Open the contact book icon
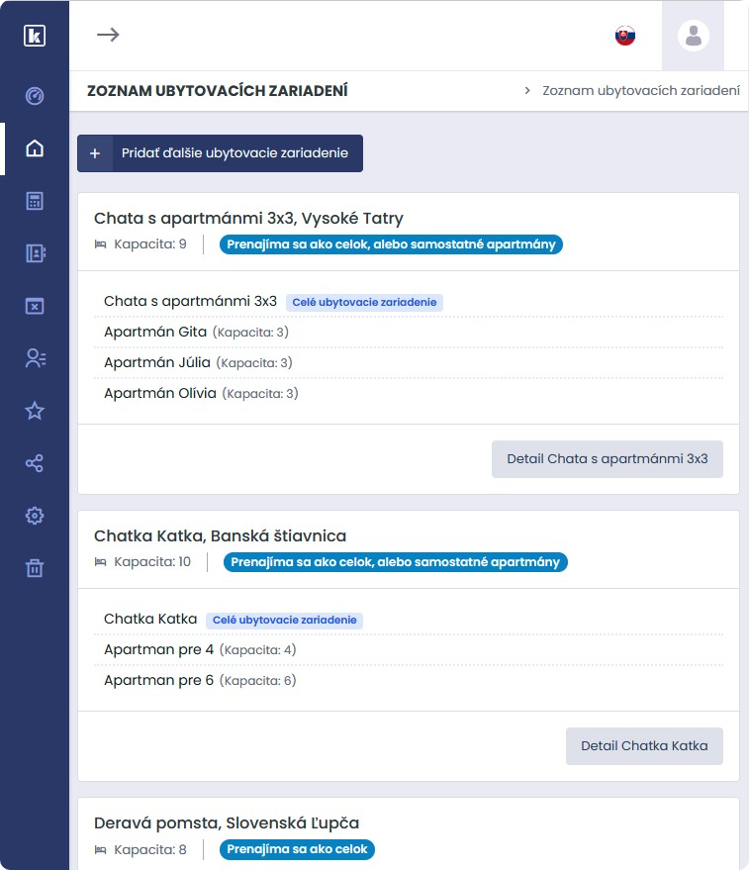The width and height of the screenshot is (749, 870). click(35, 254)
